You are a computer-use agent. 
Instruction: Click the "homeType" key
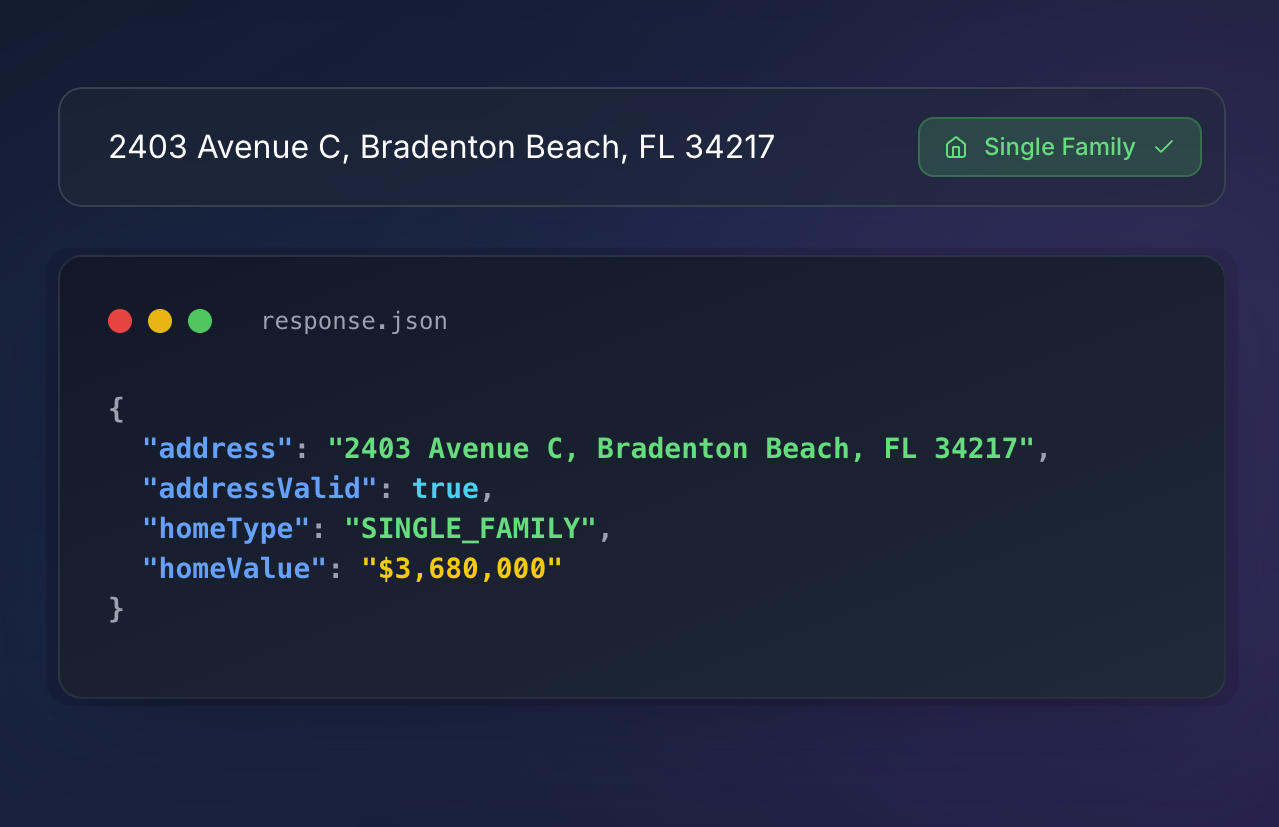pyautogui.click(x=227, y=528)
